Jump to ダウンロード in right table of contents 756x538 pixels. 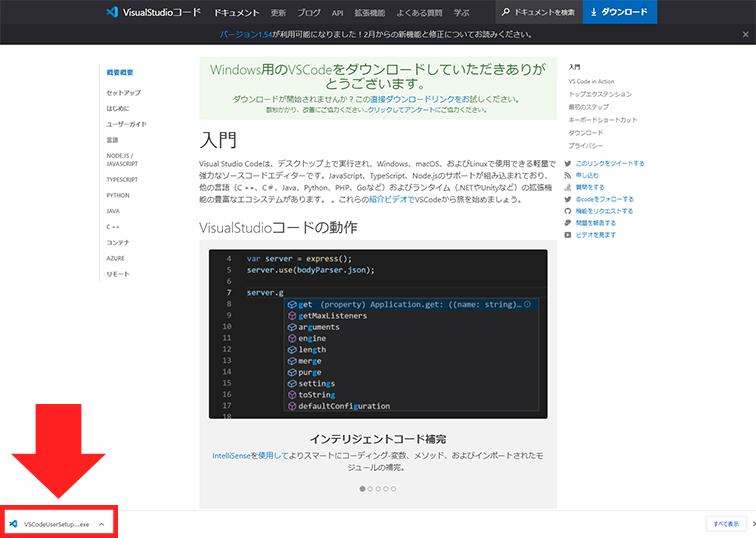(x=585, y=133)
